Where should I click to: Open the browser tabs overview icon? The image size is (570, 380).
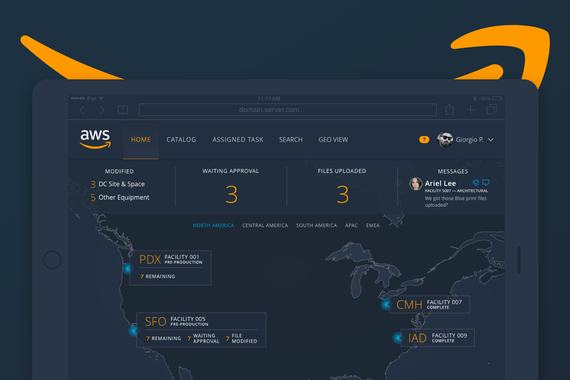(x=491, y=109)
